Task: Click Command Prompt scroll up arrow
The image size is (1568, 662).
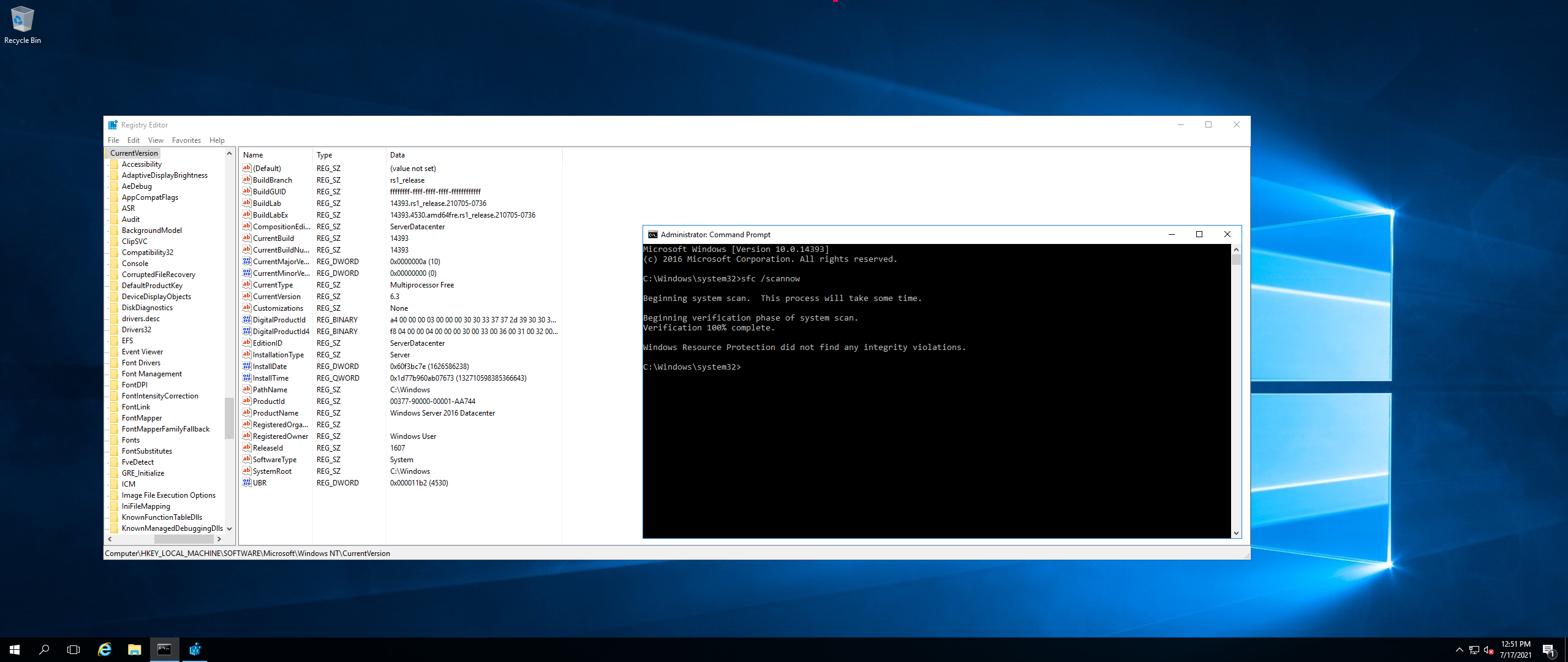Action: (1236, 249)
